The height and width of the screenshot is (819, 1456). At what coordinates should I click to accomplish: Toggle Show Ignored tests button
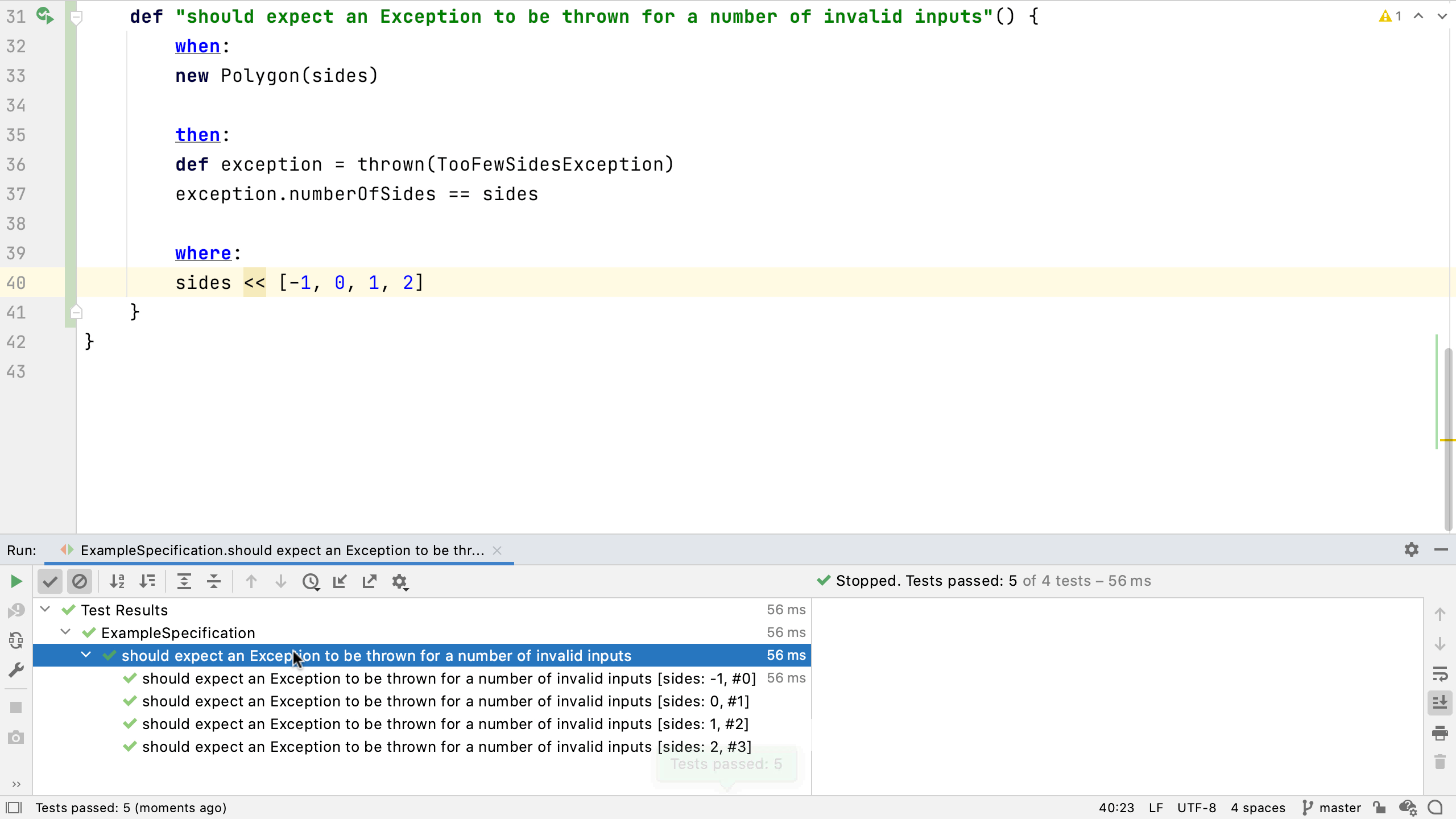coord(80,581)
